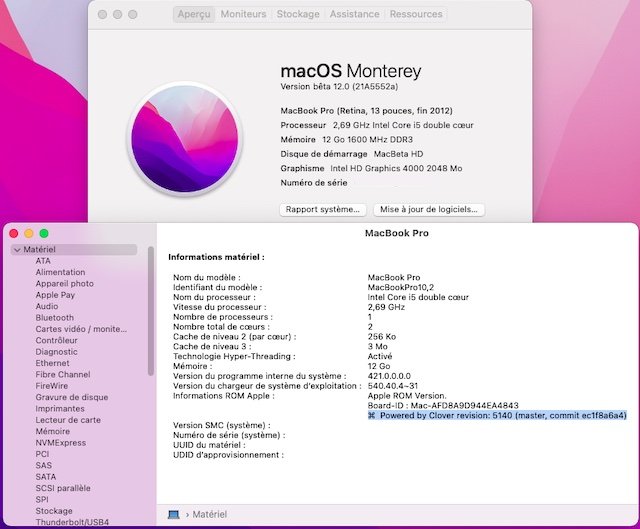Open the Moniteurs tab
640x529 pixels.
tap(243, 14)
